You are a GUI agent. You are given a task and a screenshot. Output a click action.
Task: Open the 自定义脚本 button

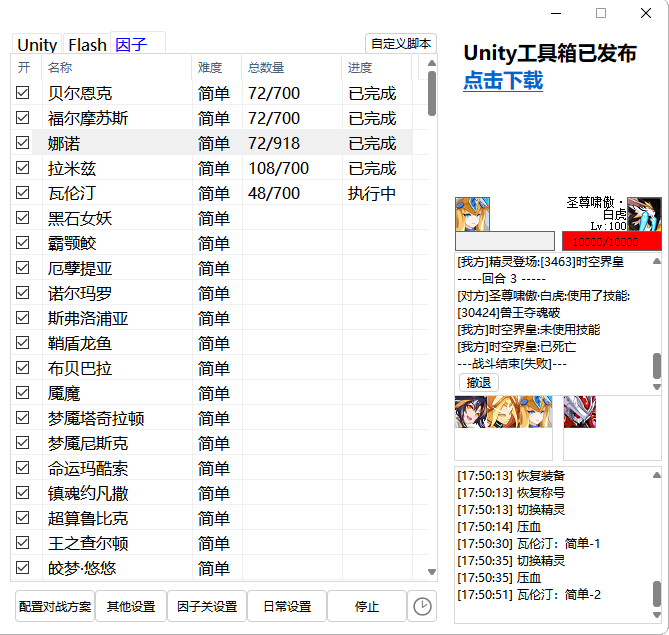pos(401,44)
